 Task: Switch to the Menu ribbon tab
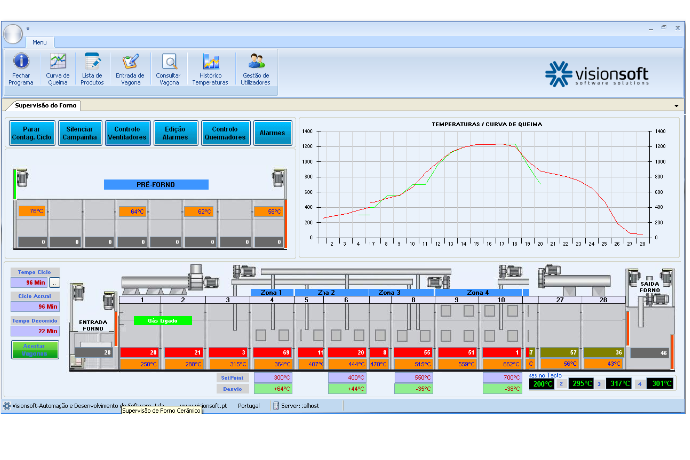40,42
